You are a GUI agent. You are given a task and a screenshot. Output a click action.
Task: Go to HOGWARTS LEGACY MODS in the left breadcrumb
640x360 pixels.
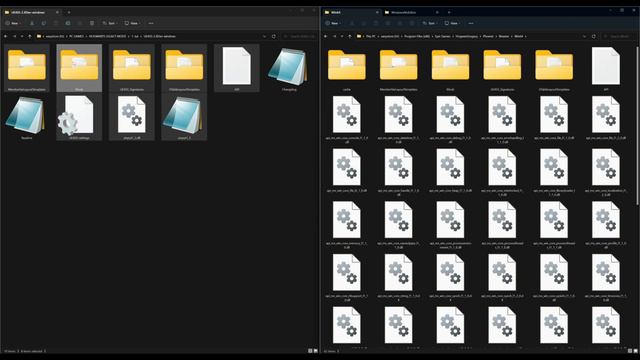pyautogui.click(x=107, y=36)
